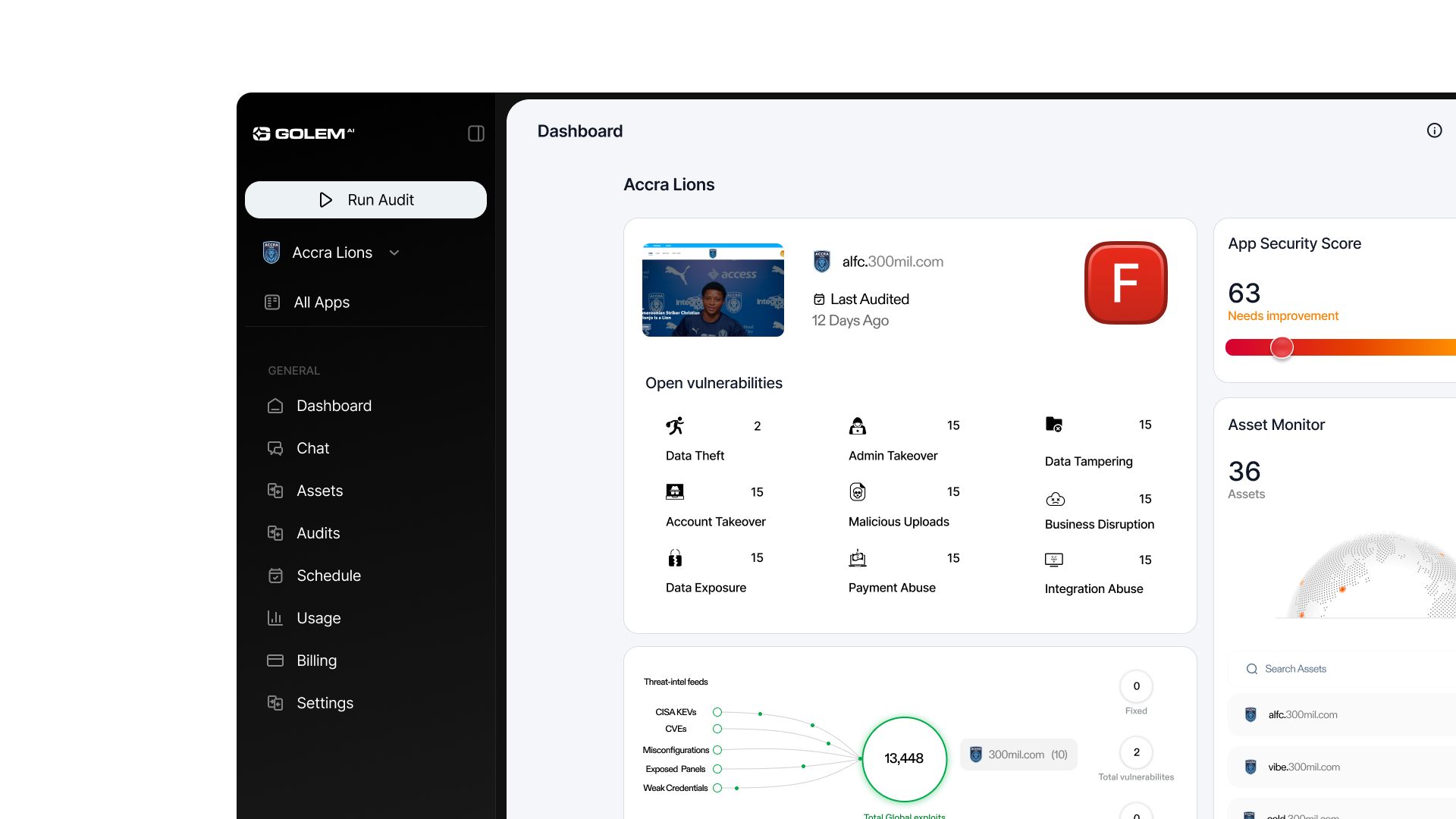Click the alfc.300mil.com link in app card
This screenshot has height=819, width=1456.
click(893, 262)
